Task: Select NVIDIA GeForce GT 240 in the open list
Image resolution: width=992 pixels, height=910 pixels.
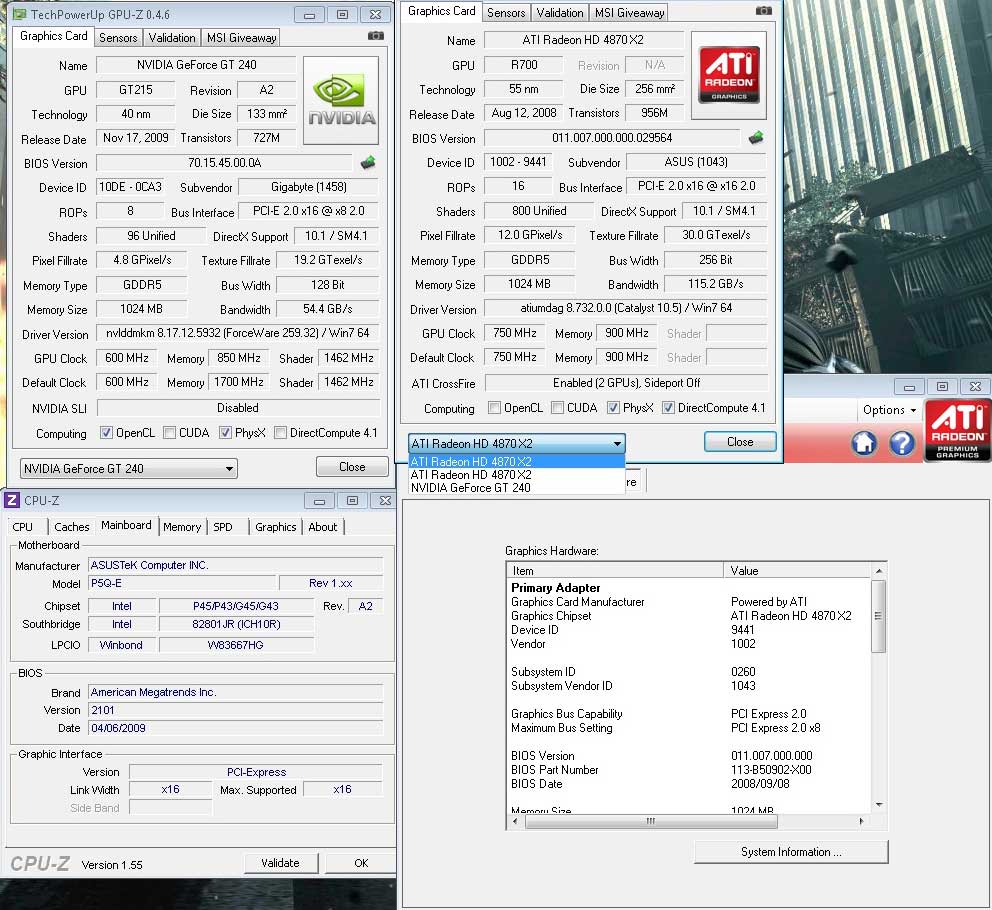Action: click(516, 488)
